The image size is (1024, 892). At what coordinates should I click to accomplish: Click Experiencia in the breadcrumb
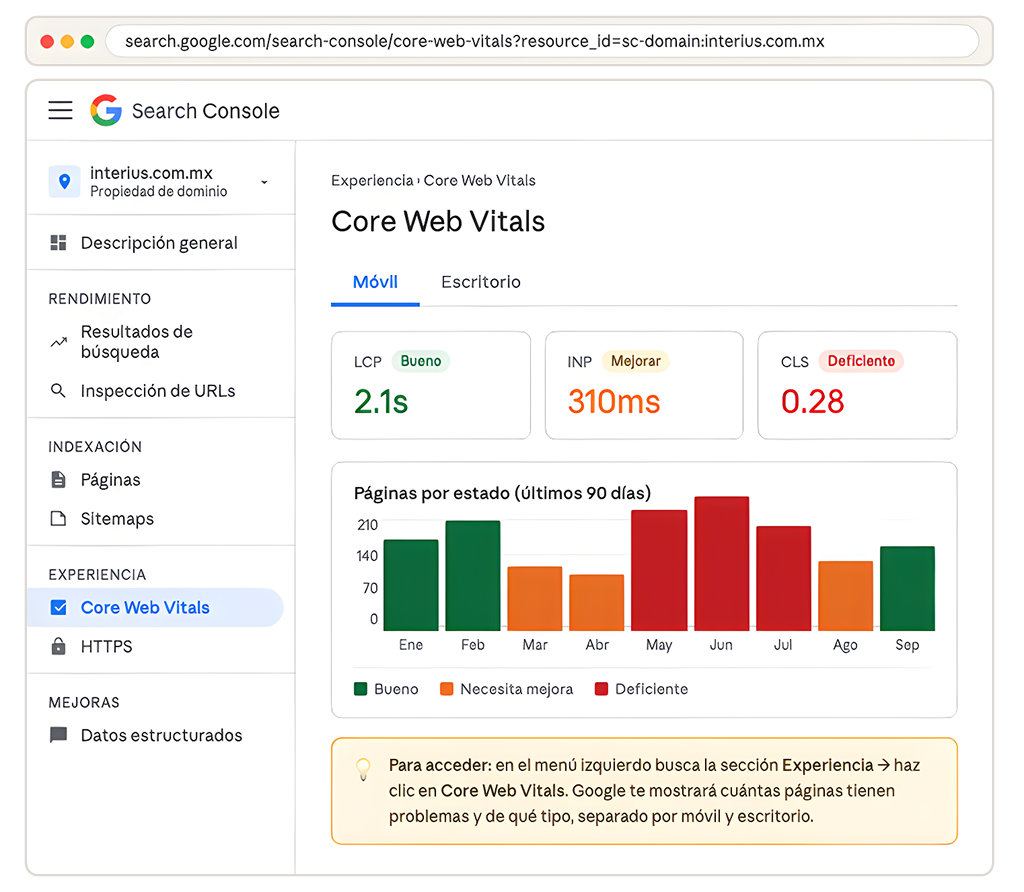click(x=372, y=181)
